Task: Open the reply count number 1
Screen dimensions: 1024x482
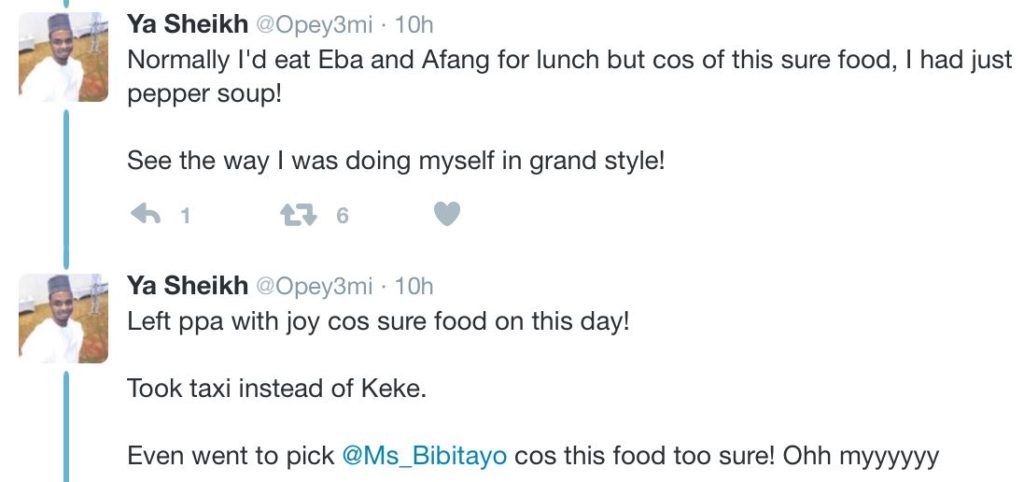Action: tap(184, 215)
